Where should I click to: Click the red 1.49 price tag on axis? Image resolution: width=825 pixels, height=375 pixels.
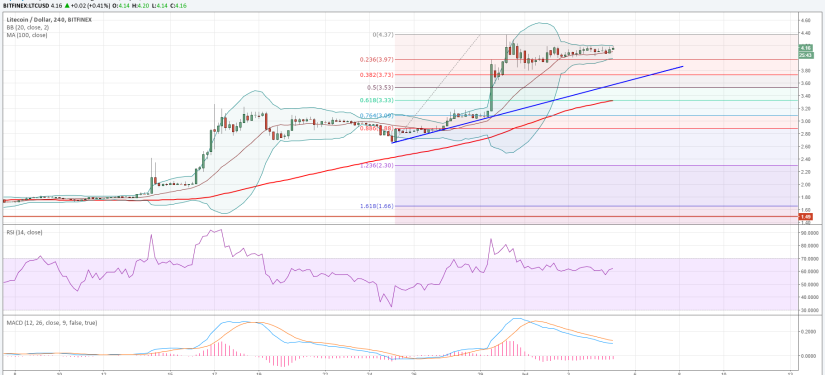[x=805, y=217]
